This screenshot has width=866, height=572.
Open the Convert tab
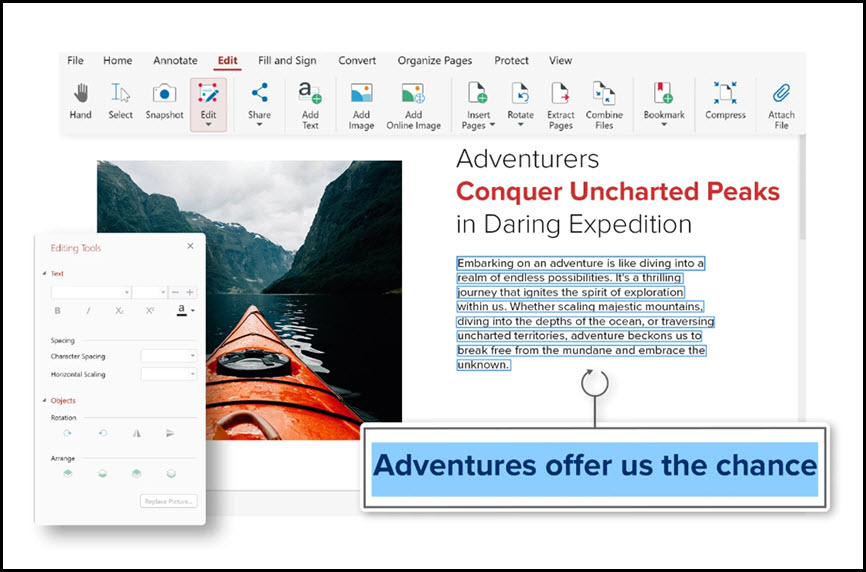pyautogui.click(x=357, y=61)
